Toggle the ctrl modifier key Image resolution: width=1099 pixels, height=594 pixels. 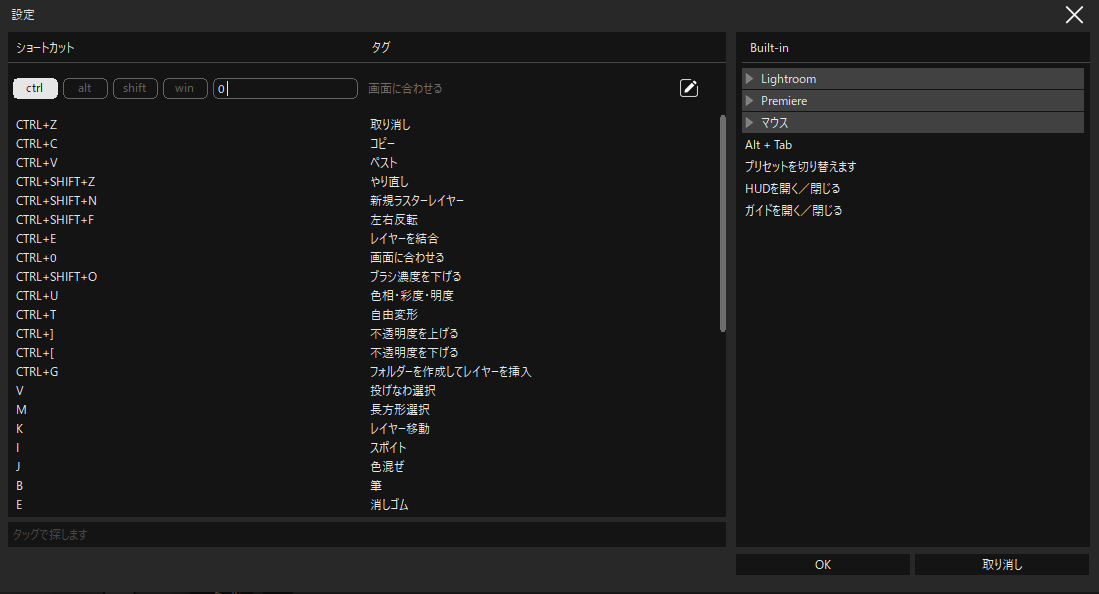[x=35, y=88]
